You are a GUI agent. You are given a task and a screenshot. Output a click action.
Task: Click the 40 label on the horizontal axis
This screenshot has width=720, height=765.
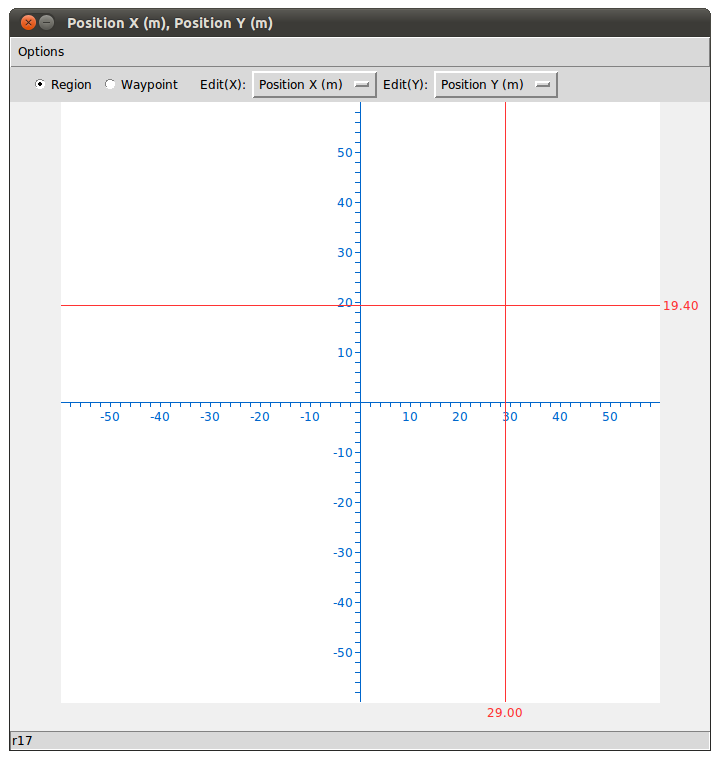tap(560, 417)
